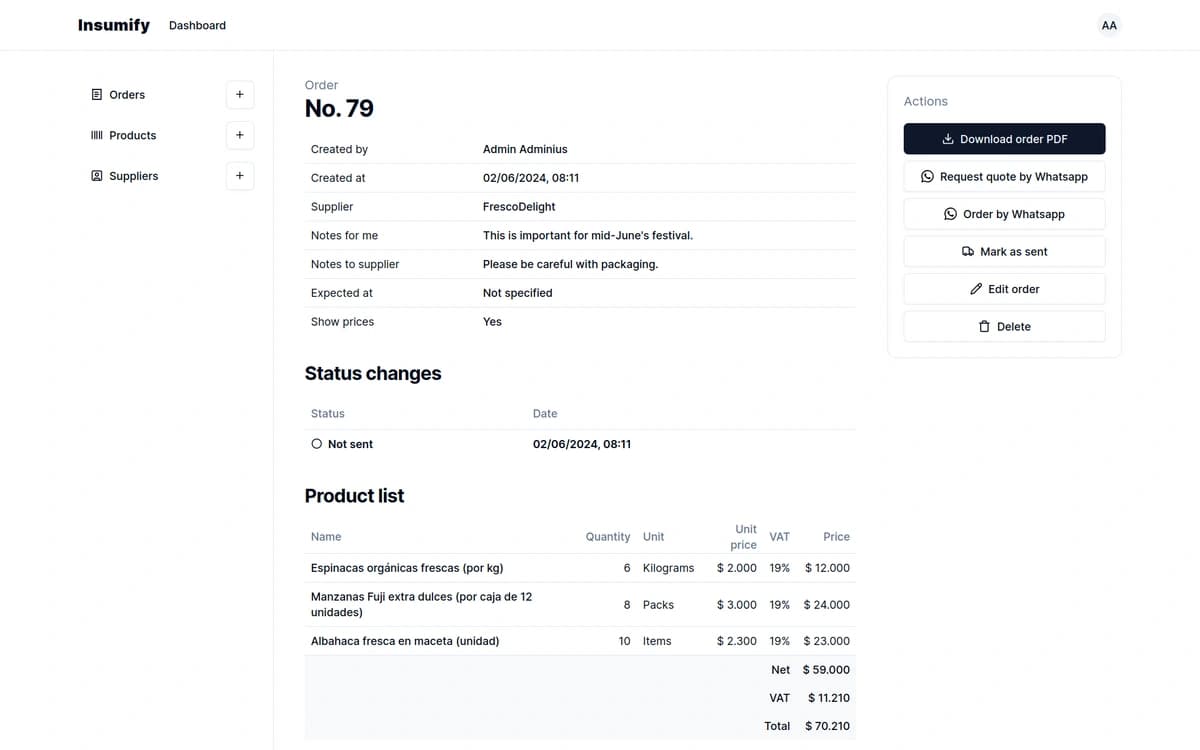
Task: Click Total amount '$ 70.210'
Action: click(827, 726)
